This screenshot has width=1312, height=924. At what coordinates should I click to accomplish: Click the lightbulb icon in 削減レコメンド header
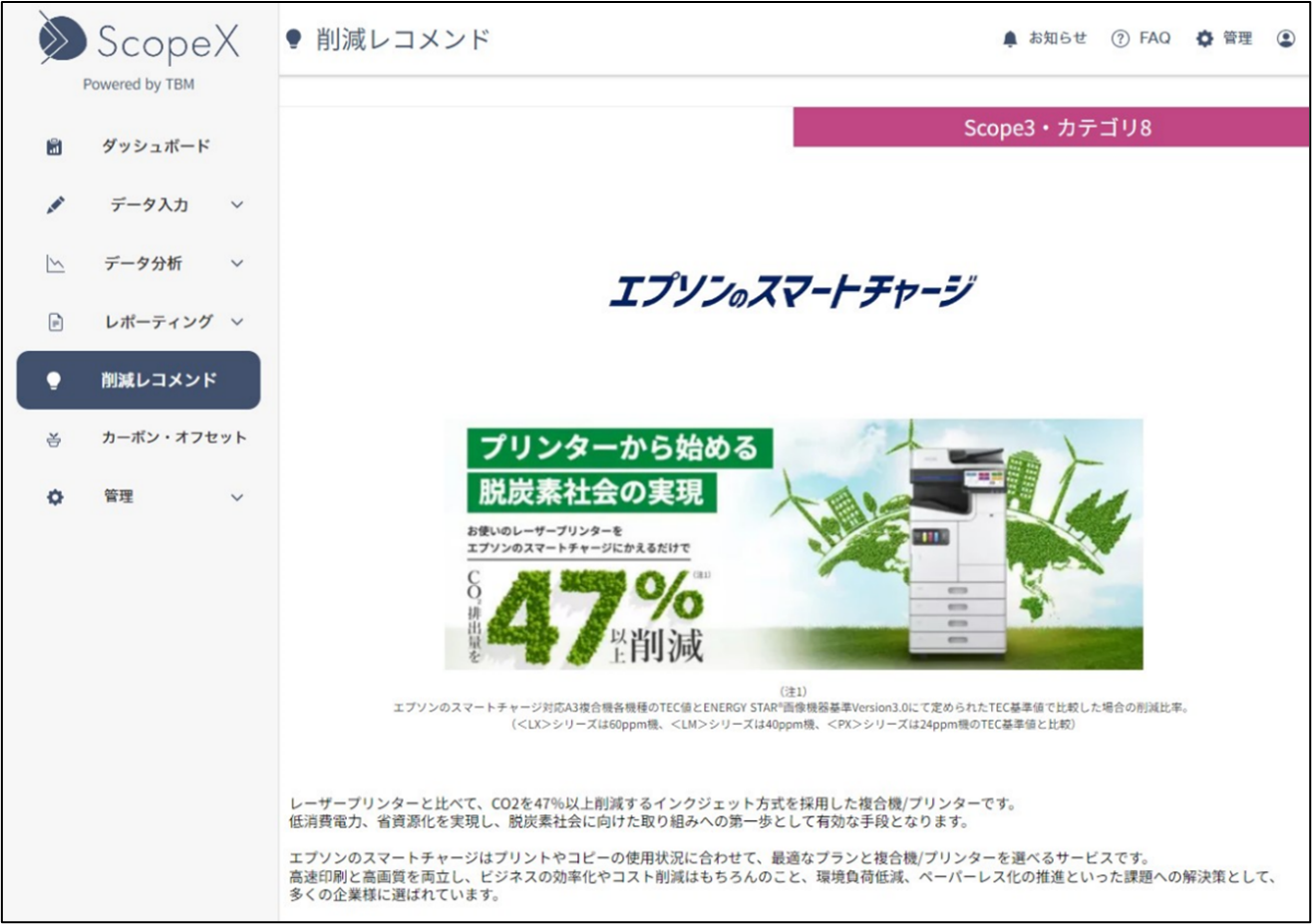tap(294, 38)
